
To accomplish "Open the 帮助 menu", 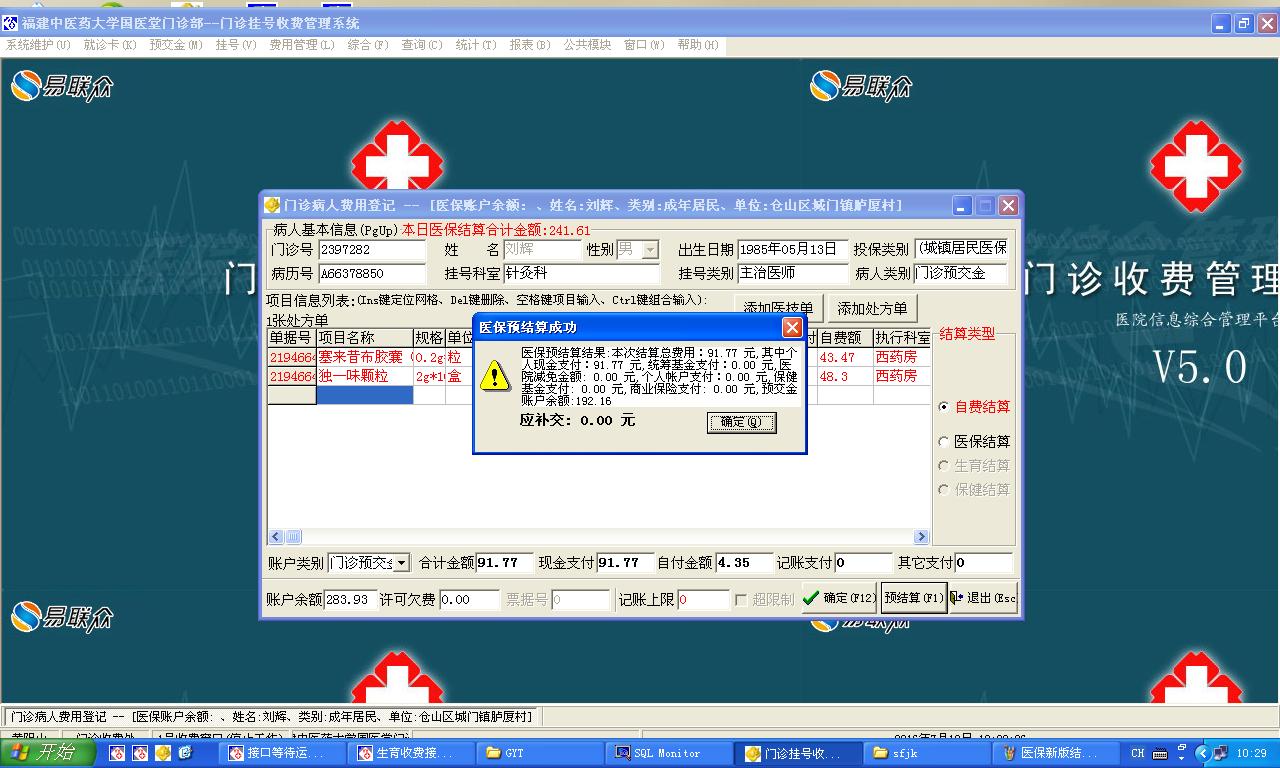I will 698,45.
